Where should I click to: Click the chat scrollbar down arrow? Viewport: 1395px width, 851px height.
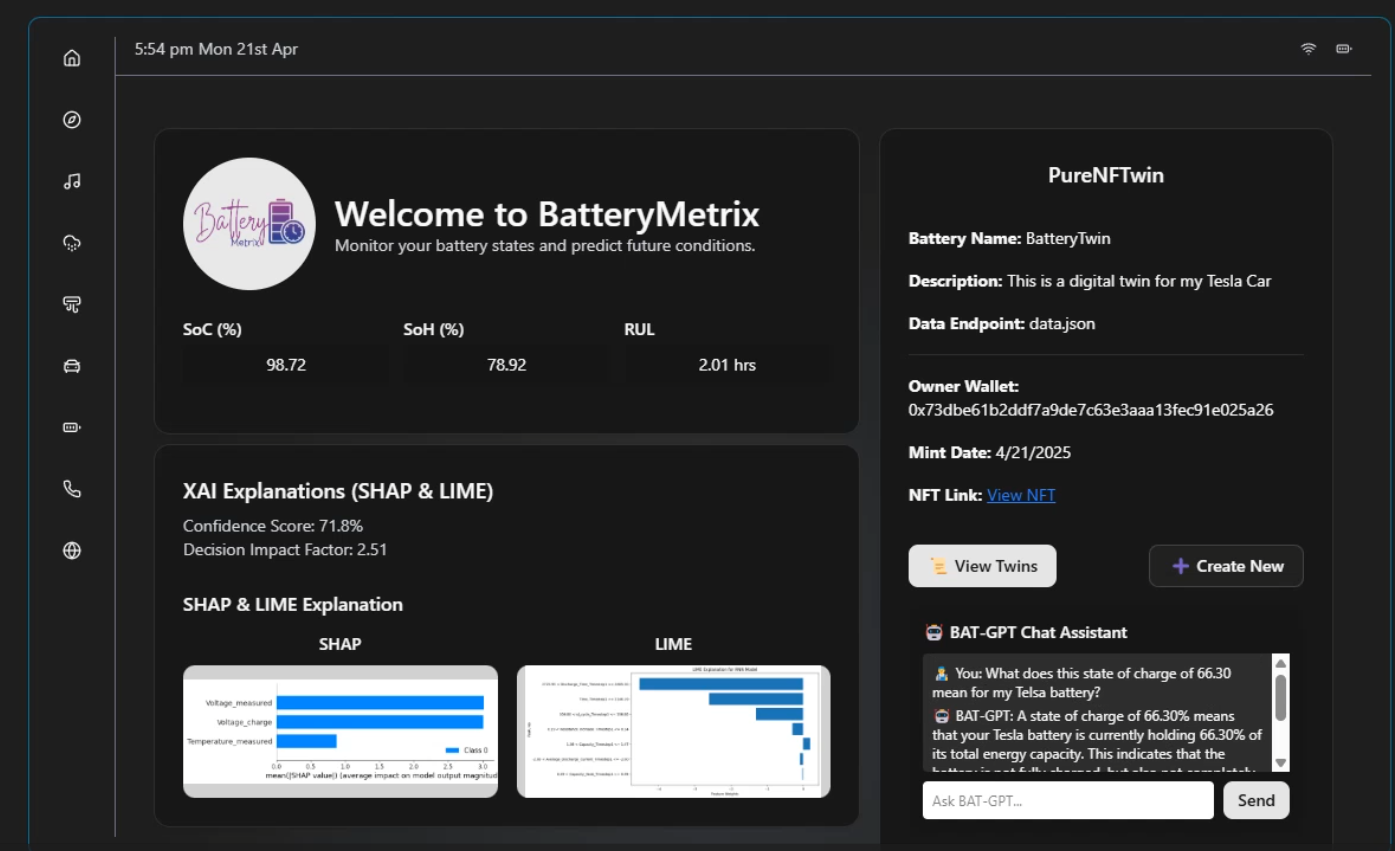point(1280,763)
